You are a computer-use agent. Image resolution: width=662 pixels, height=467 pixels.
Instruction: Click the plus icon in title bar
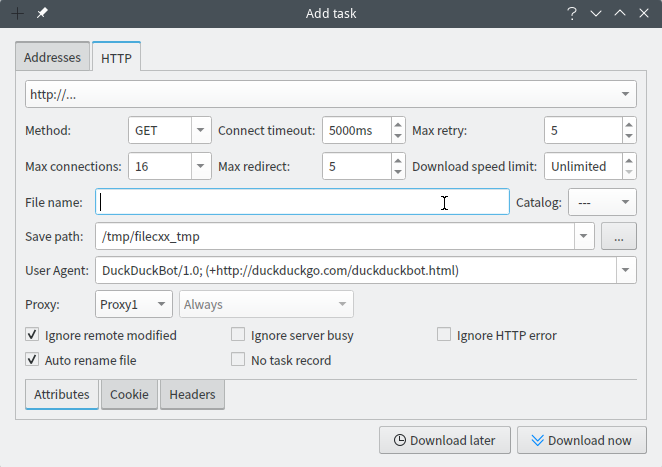(16, 13)
